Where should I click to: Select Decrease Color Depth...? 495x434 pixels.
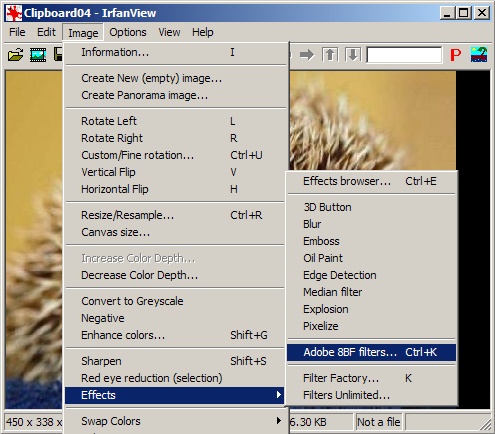click(x=175, y=275)
